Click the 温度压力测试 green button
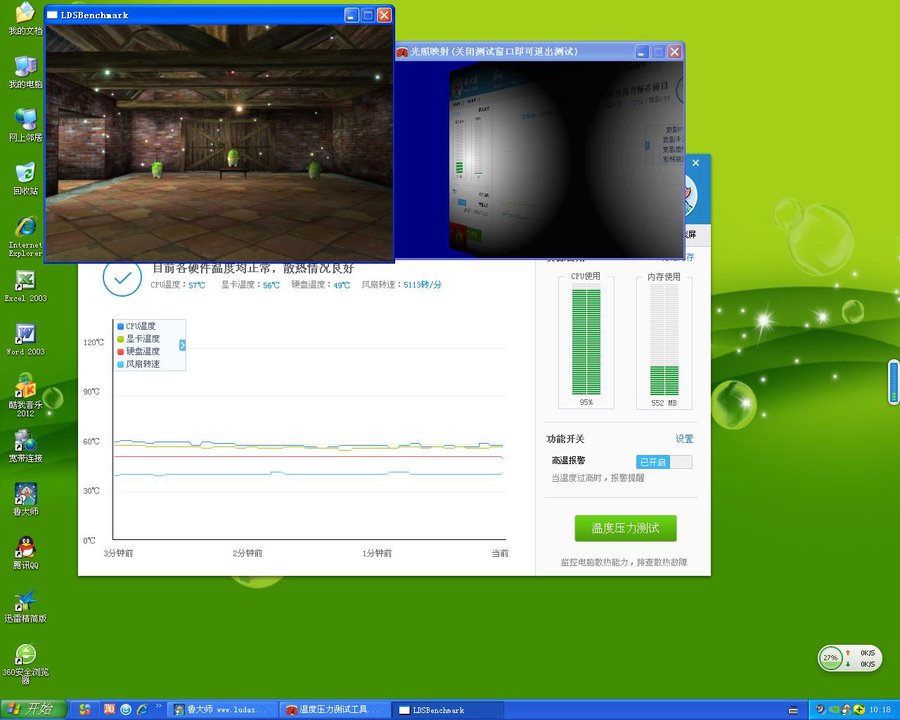Image resolution: width=900 pixels, height=720 pixels. (625, 528)
